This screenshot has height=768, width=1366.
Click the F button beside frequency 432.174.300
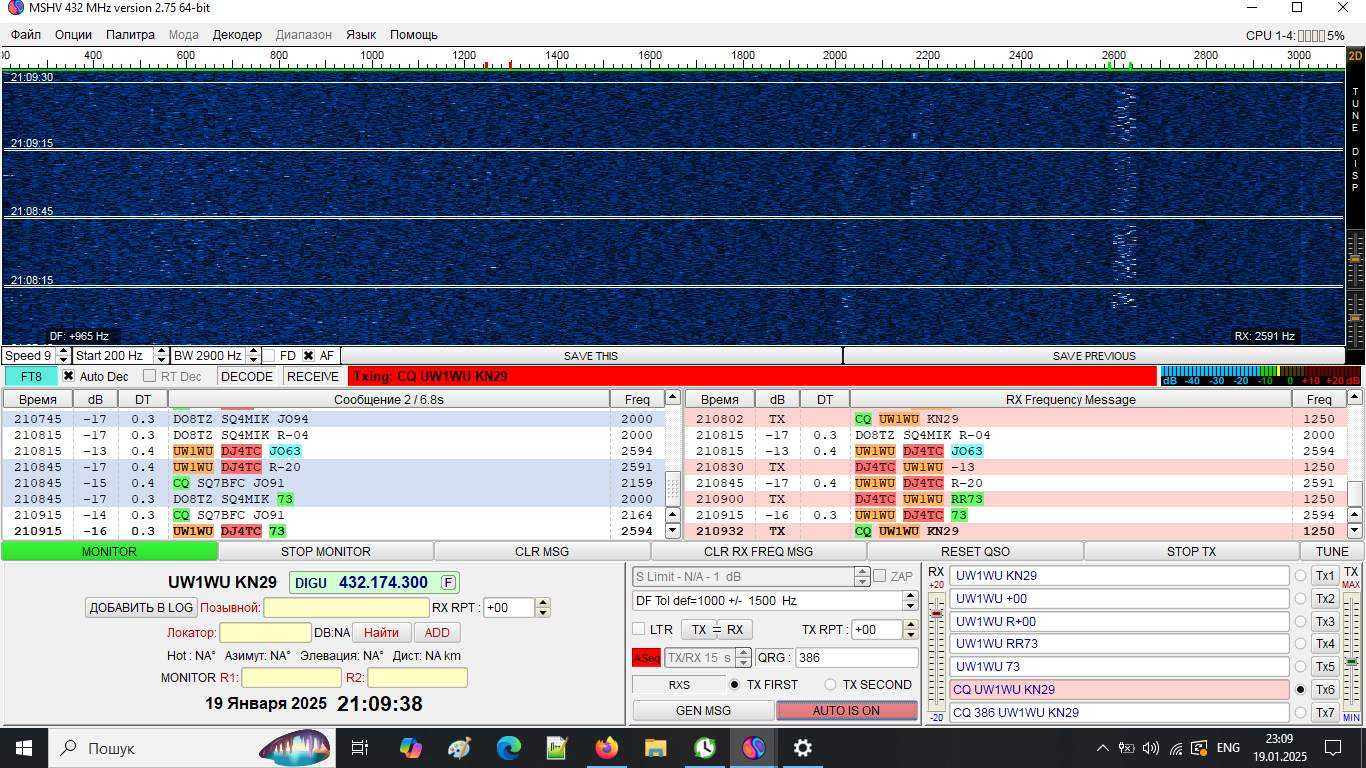coord(449,583)
